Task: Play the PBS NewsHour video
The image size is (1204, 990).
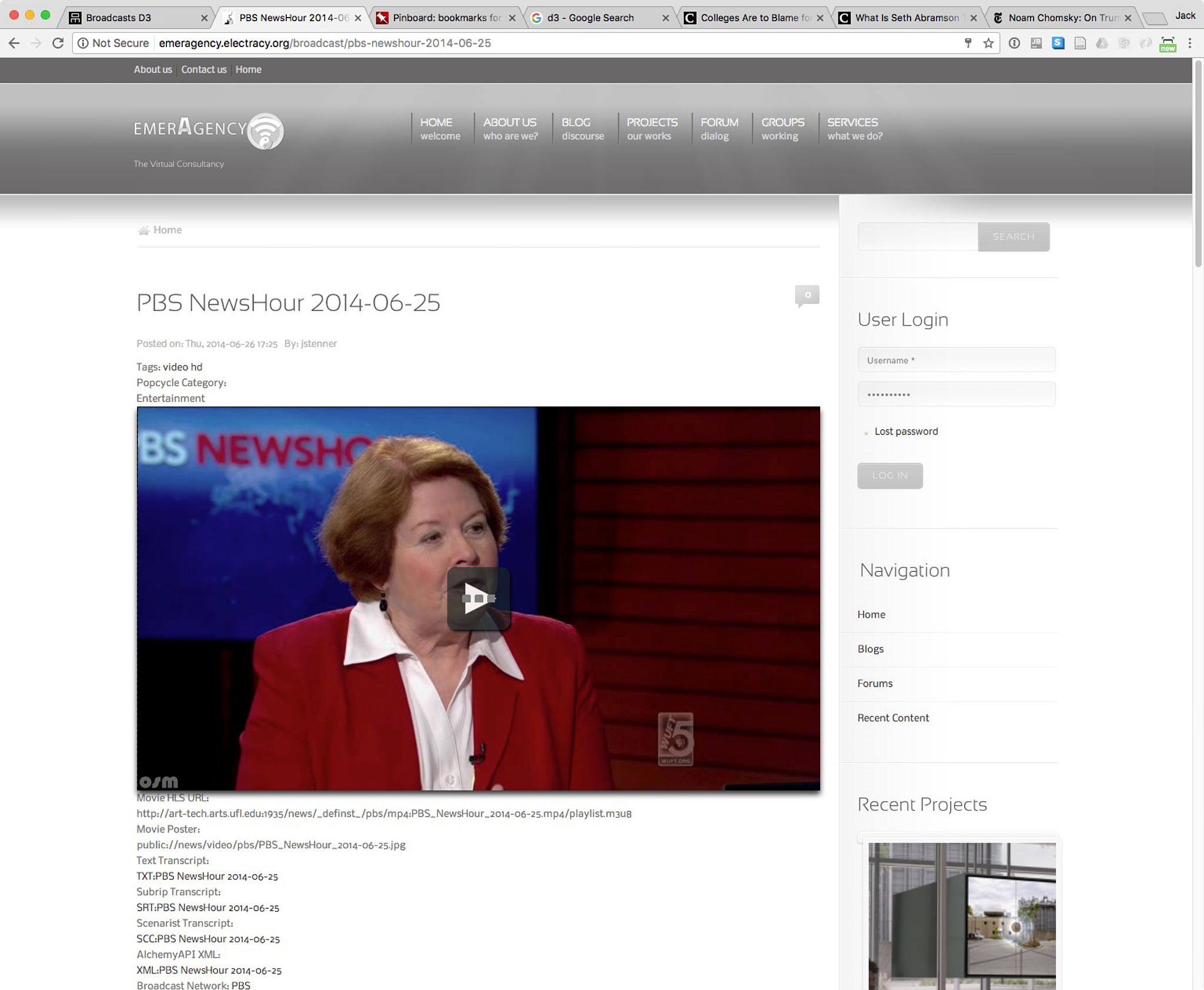Action: click(478, 598)
